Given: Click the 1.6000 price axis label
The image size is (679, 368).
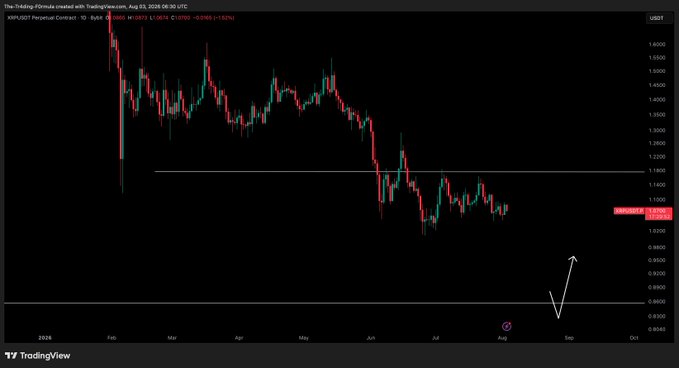Looking at the screenshot, I should click(657, 44).
